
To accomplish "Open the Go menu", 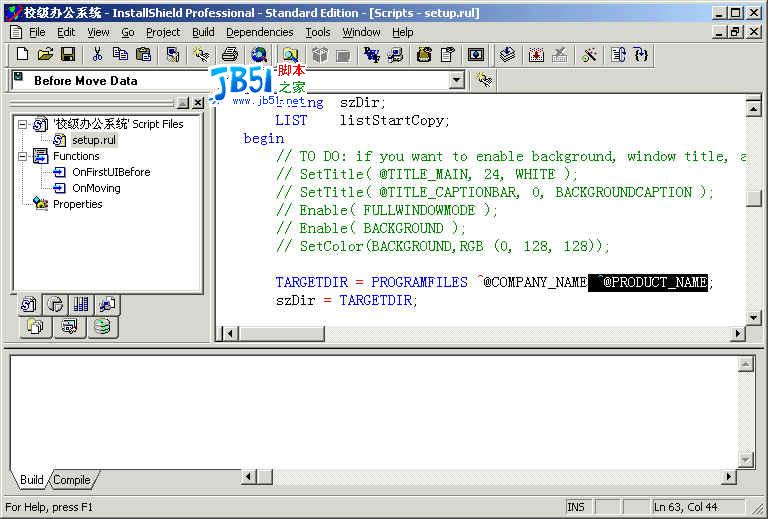I will pos(128,32).
